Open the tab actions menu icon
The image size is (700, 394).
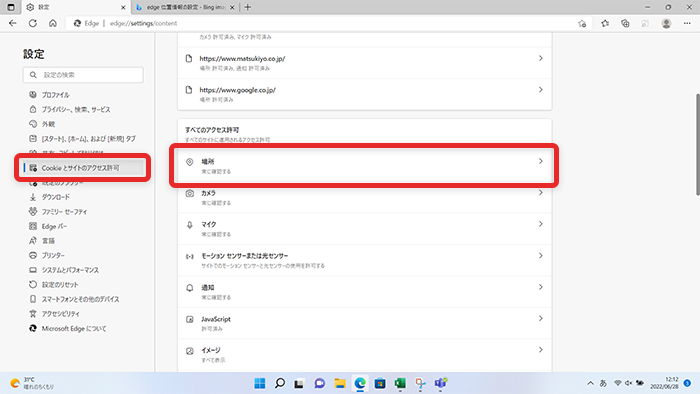(x=11, y=7)
